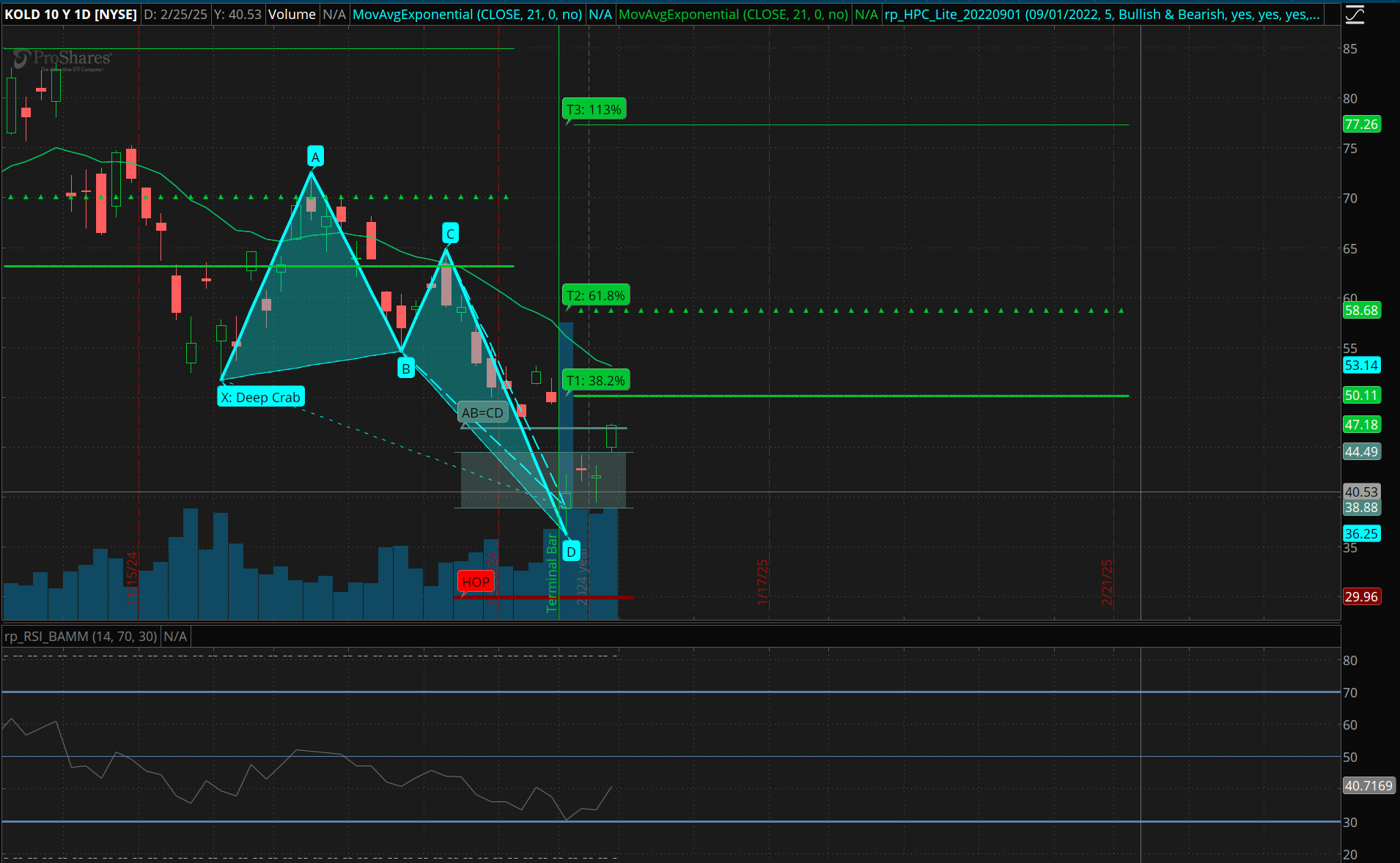Select the cyan MovAvgExponential study label
Image resolution: width=1400 pixels, height=863 pixels.
coord(468,15)
